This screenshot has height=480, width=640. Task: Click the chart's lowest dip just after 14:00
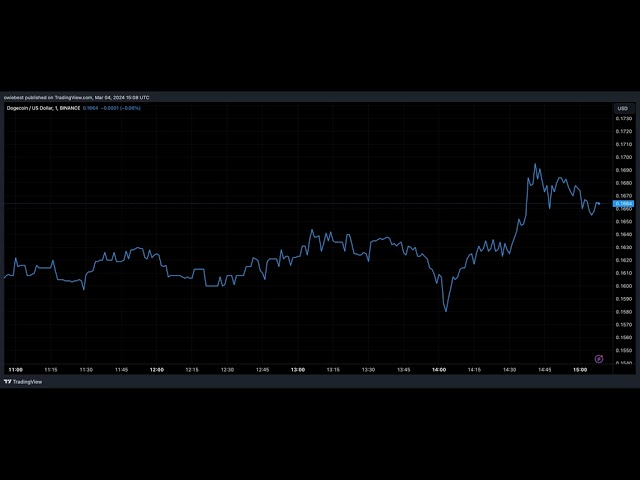point(446,311)
